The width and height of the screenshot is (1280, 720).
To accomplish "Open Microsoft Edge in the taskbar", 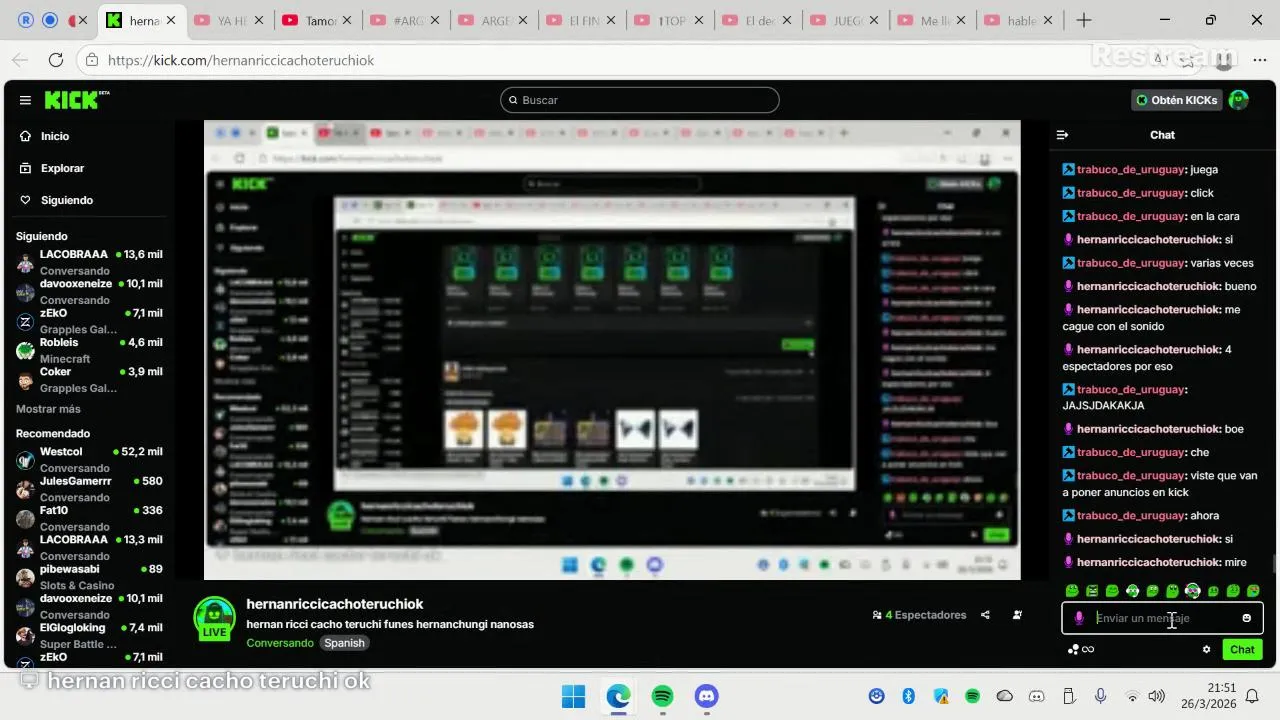I will tap(618, 696).
